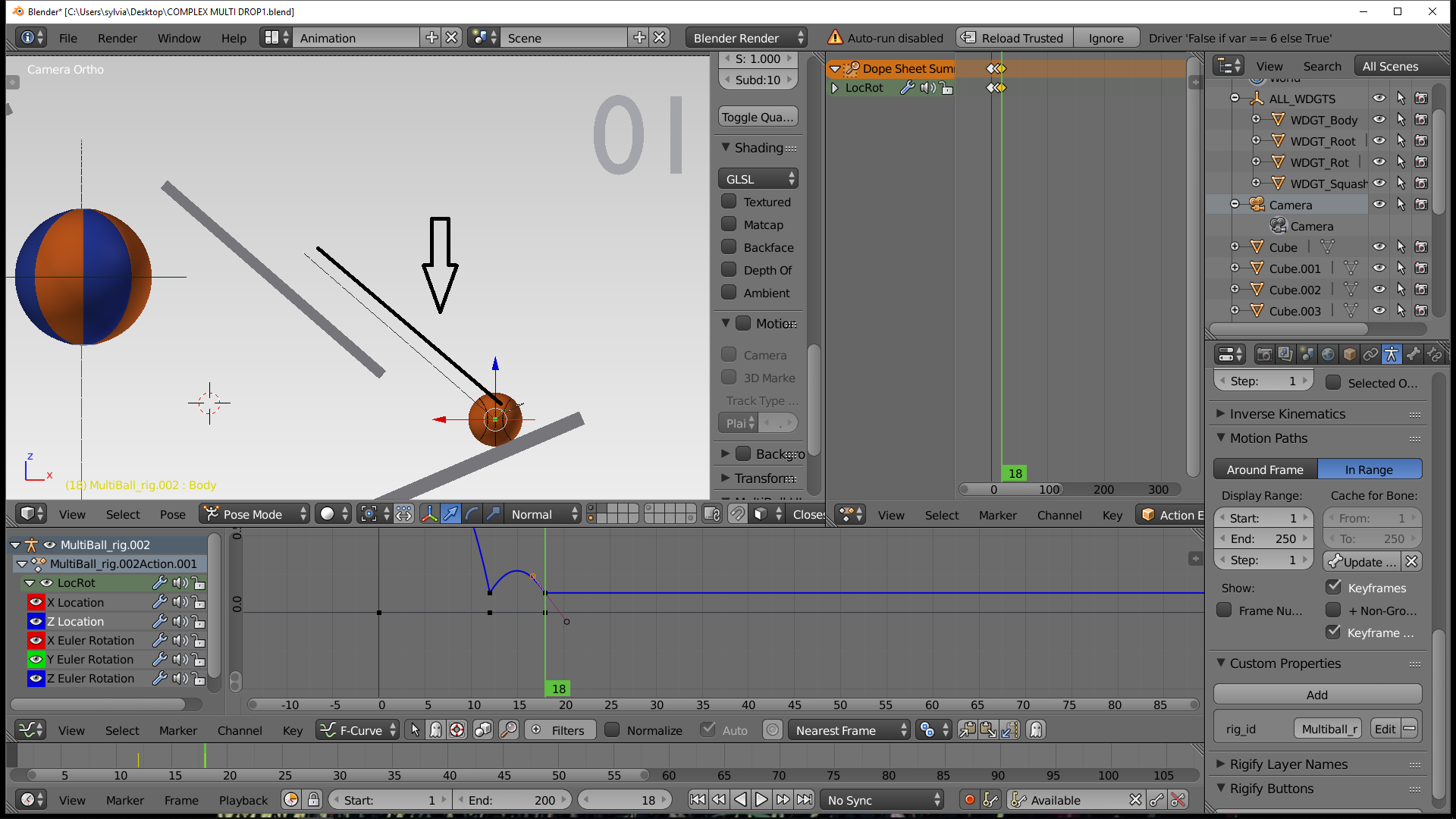Click the current frame field showing 18
The image size is (1456, 819).
tap(625, 799)
